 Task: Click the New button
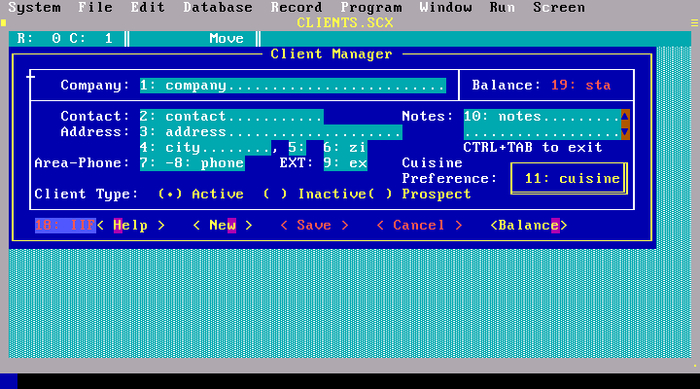pyautogui.click(x=222, y=226)
